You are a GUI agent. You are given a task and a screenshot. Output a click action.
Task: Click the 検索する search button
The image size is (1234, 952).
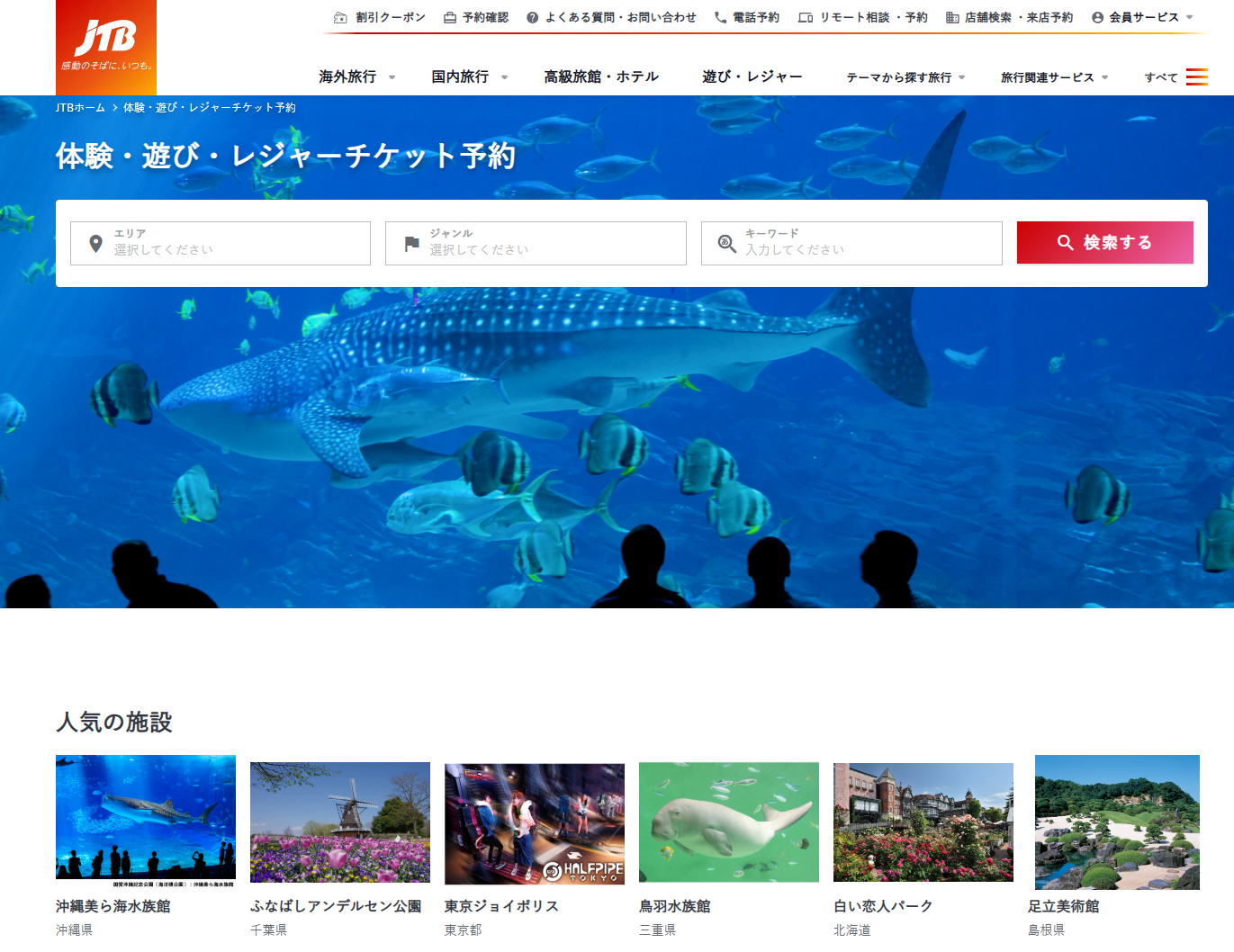pyautogui.click(x=1105, y=242)
